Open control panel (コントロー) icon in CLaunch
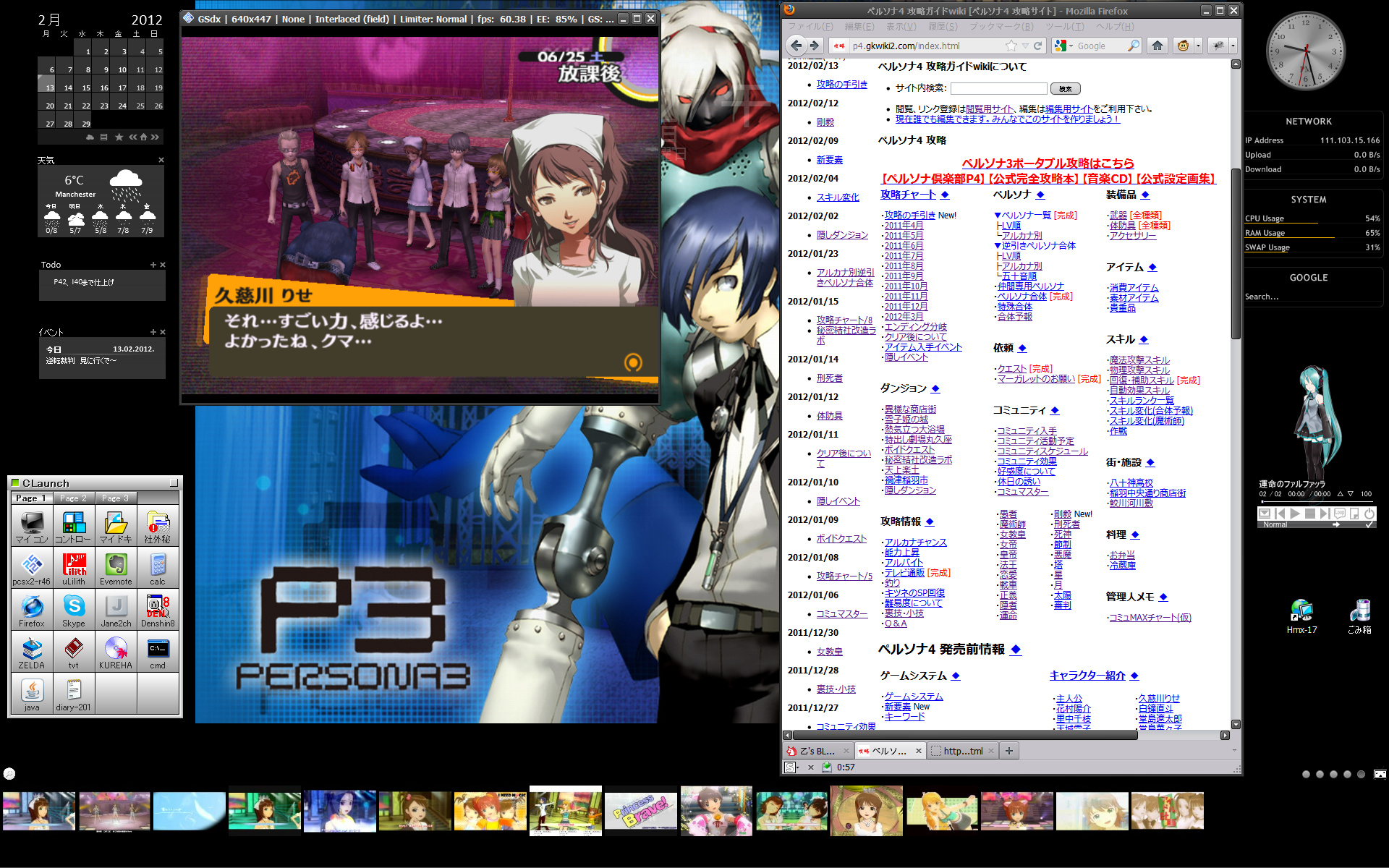Screen dimensions: 1389x868 (74, 527)
